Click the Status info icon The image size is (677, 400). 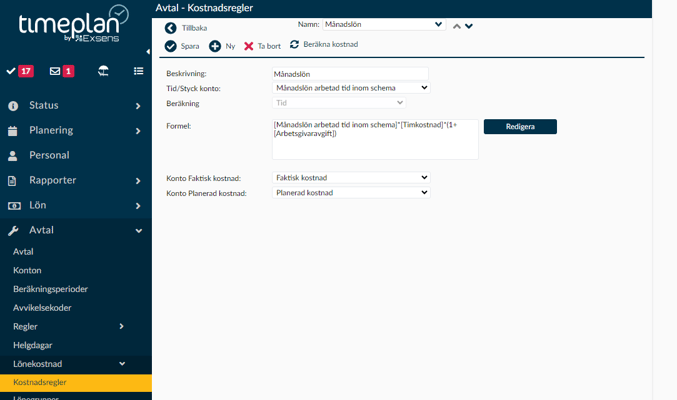(13, 106)
